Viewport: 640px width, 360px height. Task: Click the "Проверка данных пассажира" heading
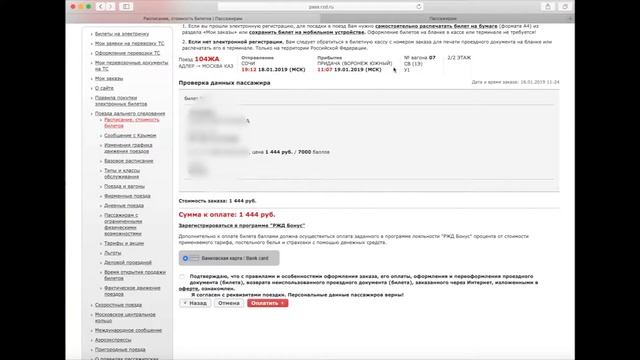tap(224, 83)
